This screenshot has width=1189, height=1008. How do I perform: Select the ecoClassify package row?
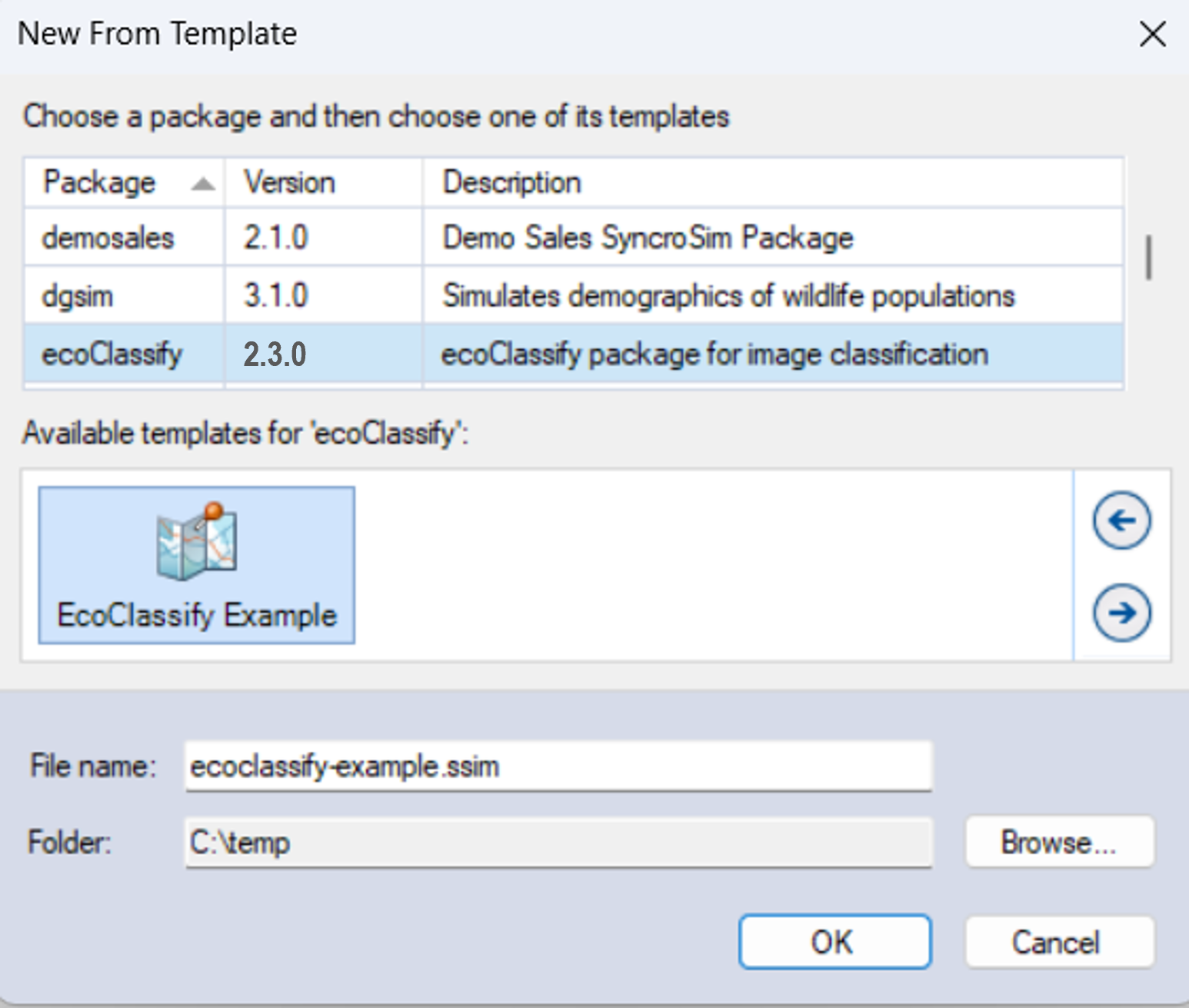tap(112, 354)
